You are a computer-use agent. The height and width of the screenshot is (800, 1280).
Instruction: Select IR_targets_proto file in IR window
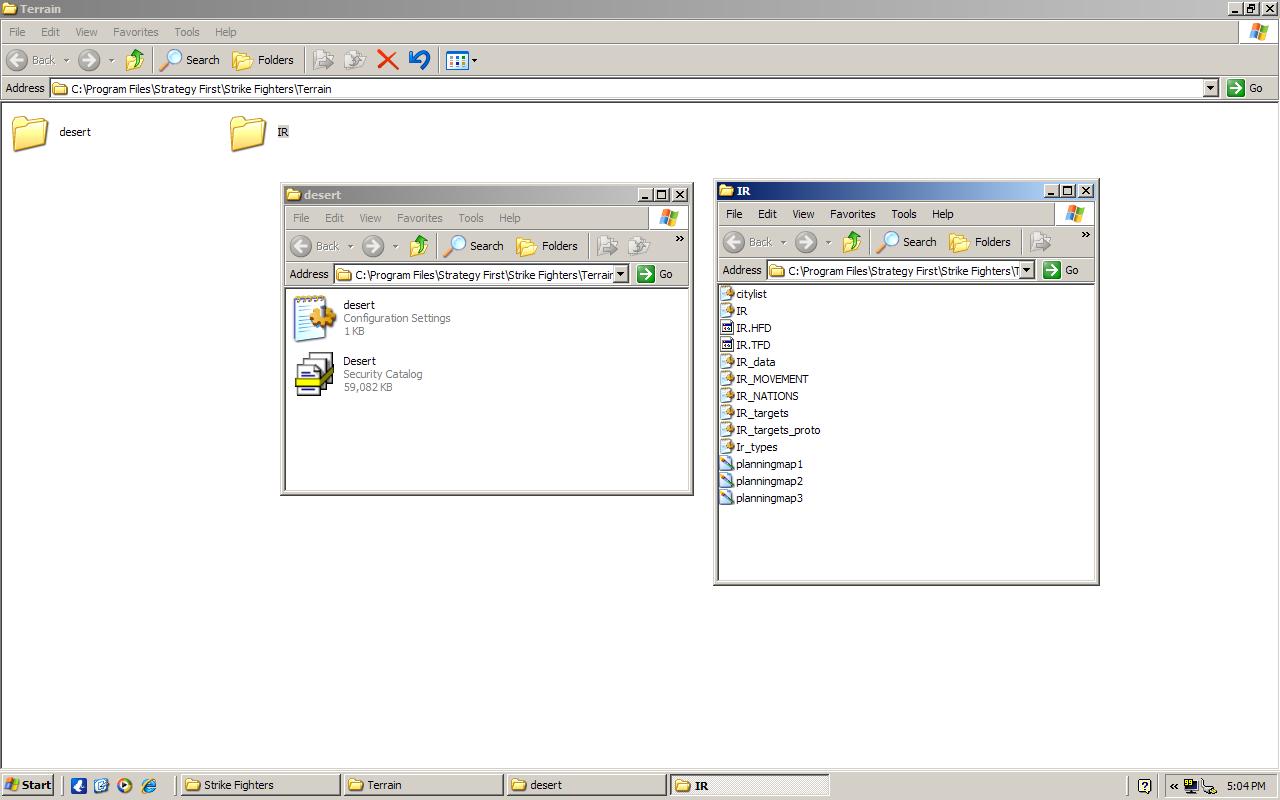[x=770, y=430]
